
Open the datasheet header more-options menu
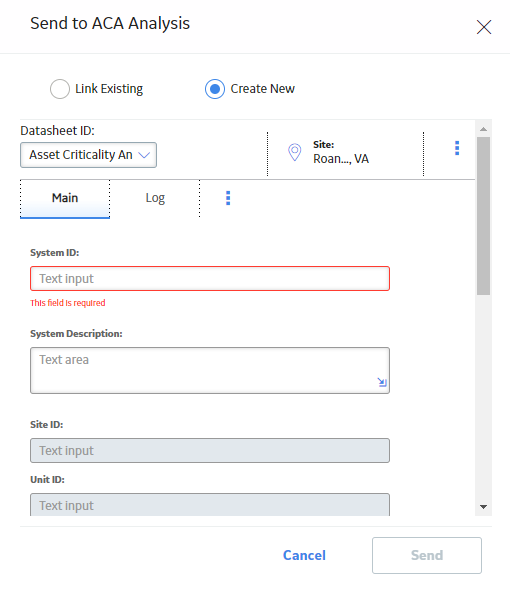(x=457, y=148)
